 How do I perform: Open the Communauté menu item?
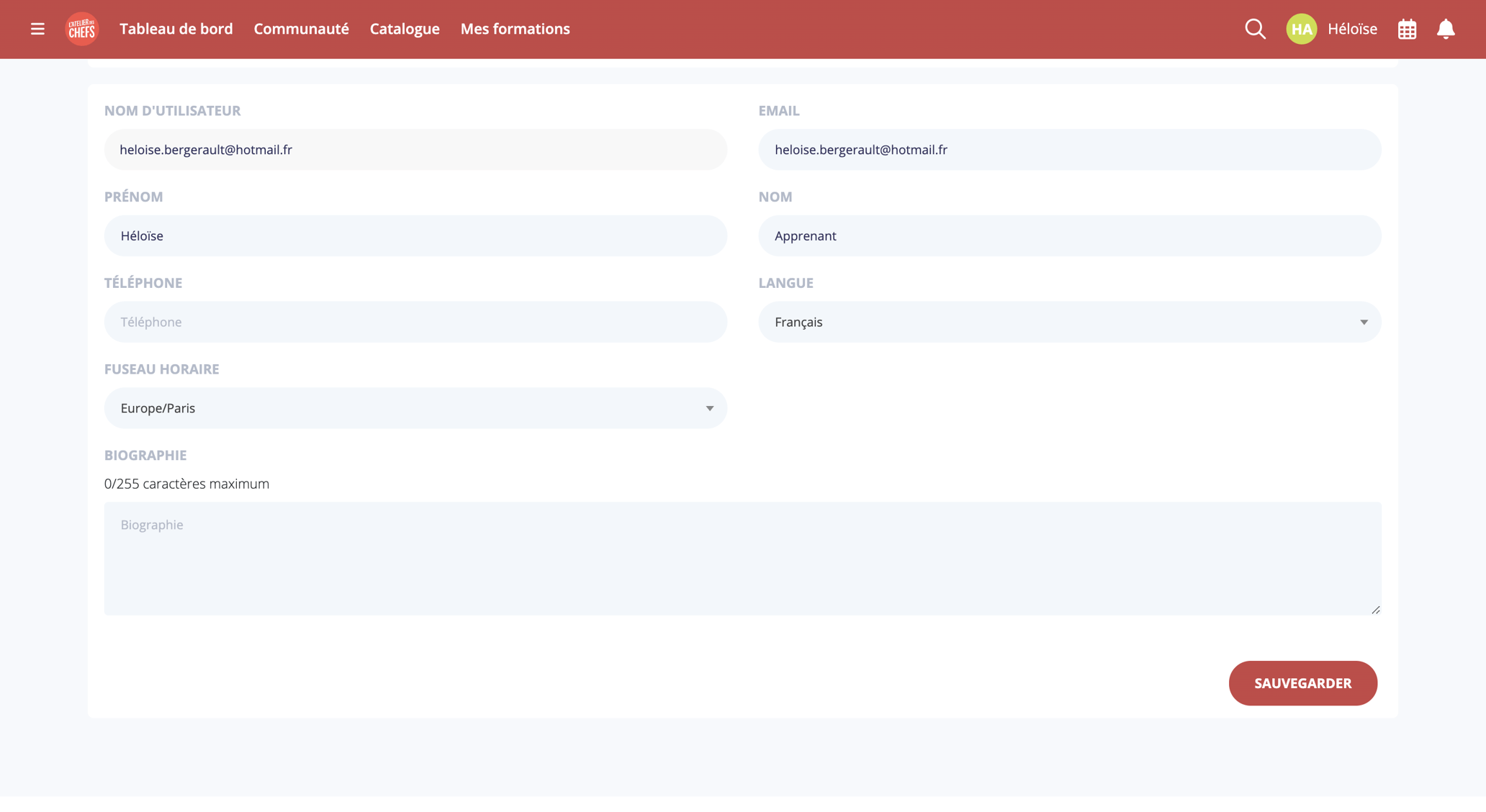(301, 29)
